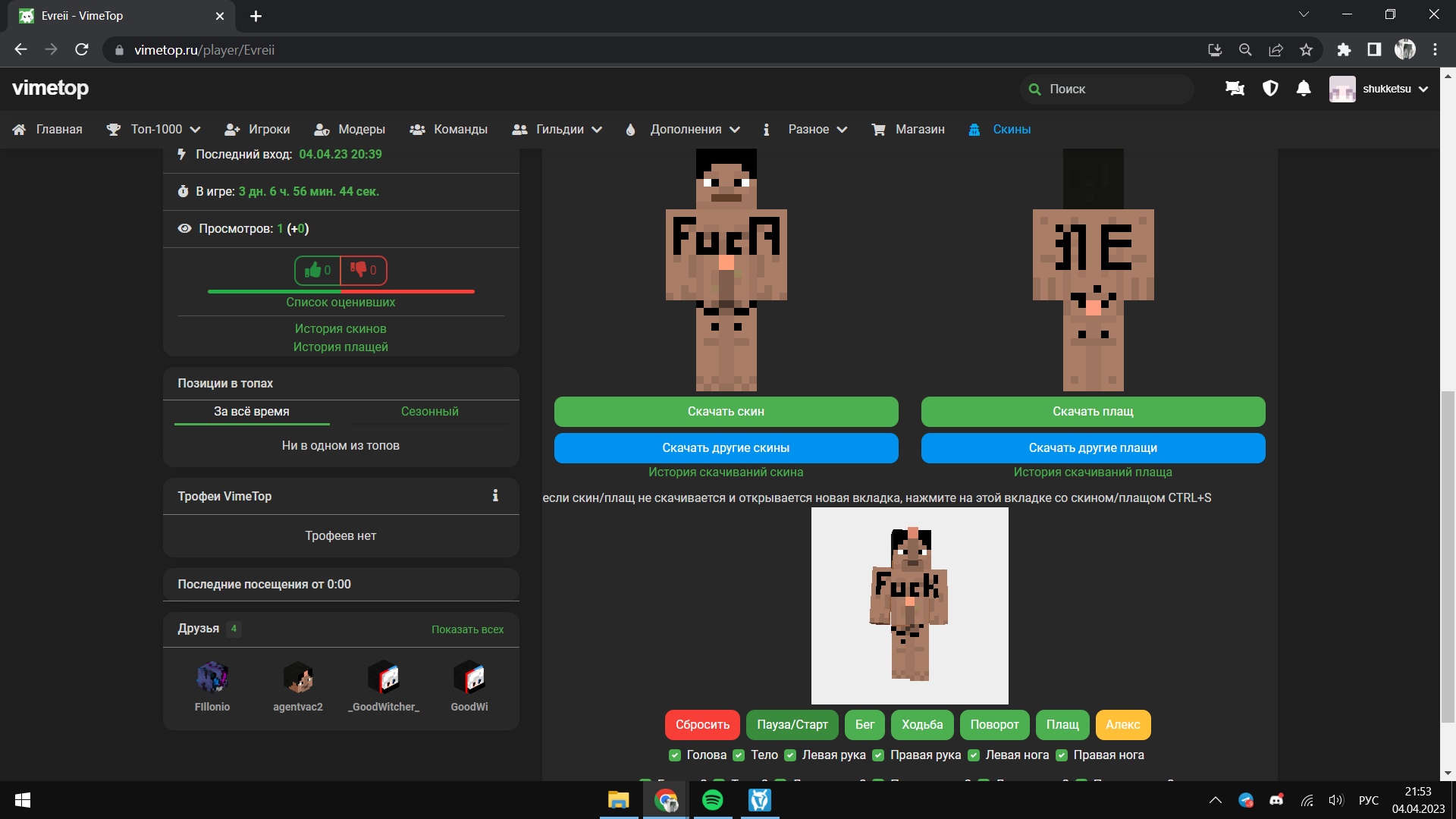Toggle the Левая рука checkbox
The width and height of the screenshot is (1456, 819).
click(790, 755)
